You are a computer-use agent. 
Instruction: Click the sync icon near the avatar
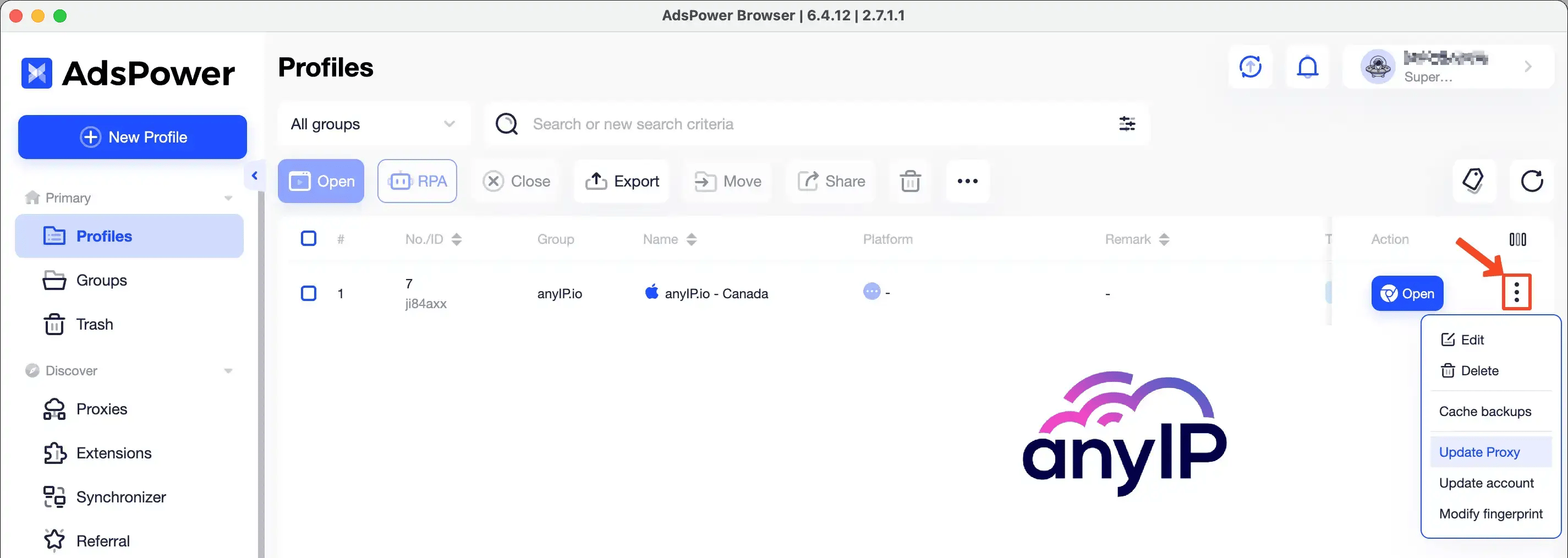tap(1250, 67)
